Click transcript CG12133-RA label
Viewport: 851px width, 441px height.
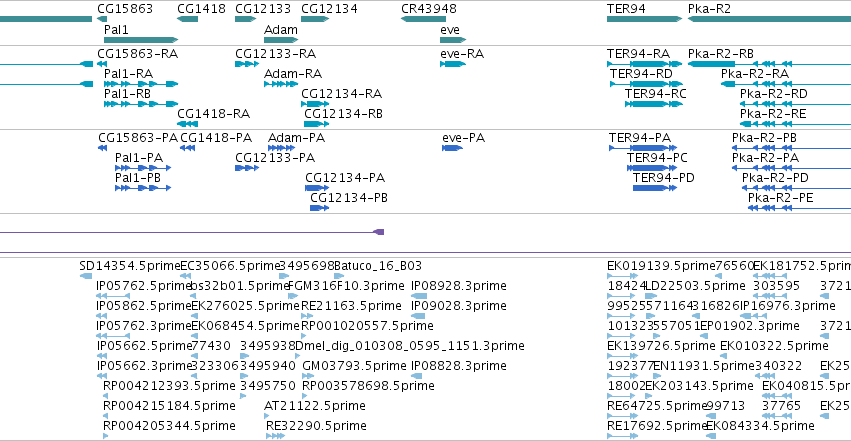[275, 54]
